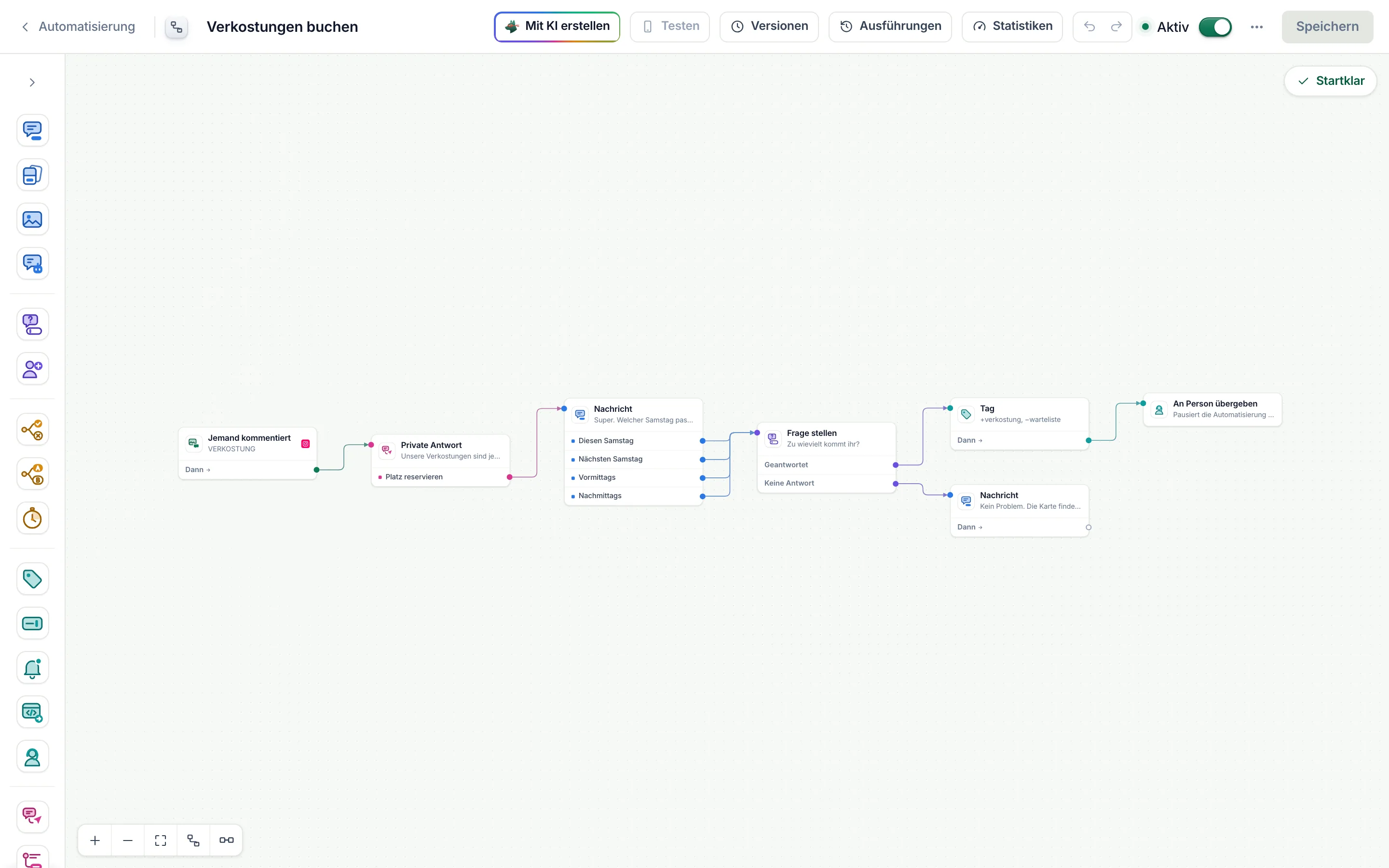Click the Startklar status badge

[x=1330, y=81]
